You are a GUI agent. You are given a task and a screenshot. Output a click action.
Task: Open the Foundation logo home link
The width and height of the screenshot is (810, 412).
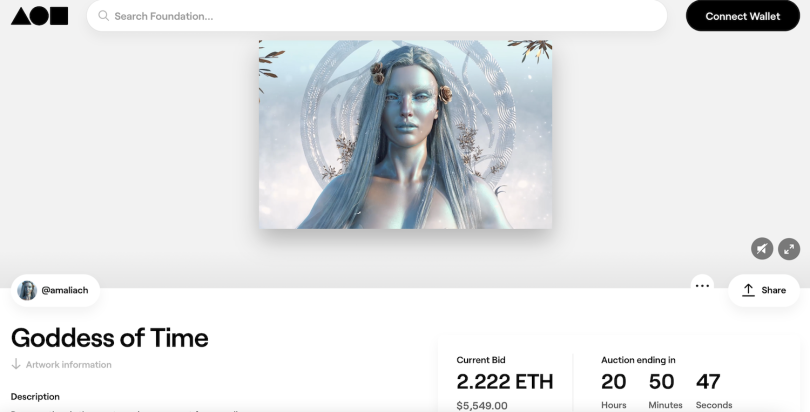[40, 15]
